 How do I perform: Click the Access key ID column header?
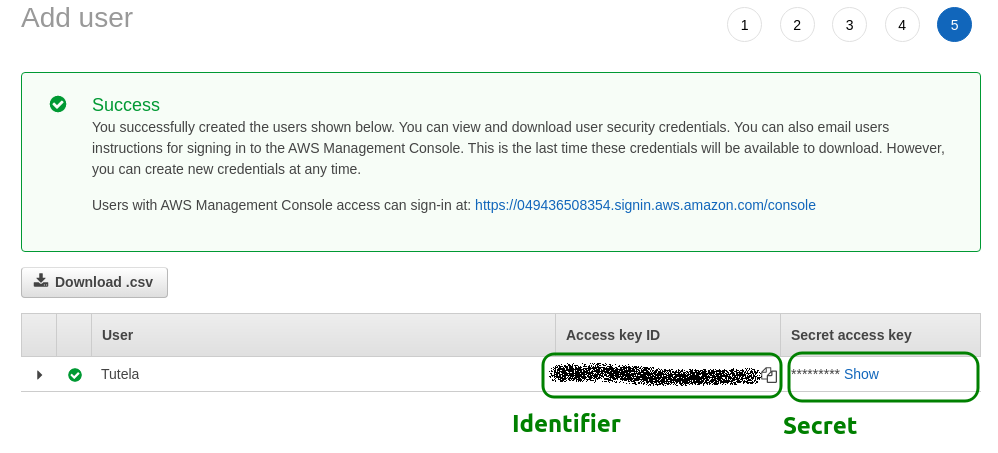613,335
